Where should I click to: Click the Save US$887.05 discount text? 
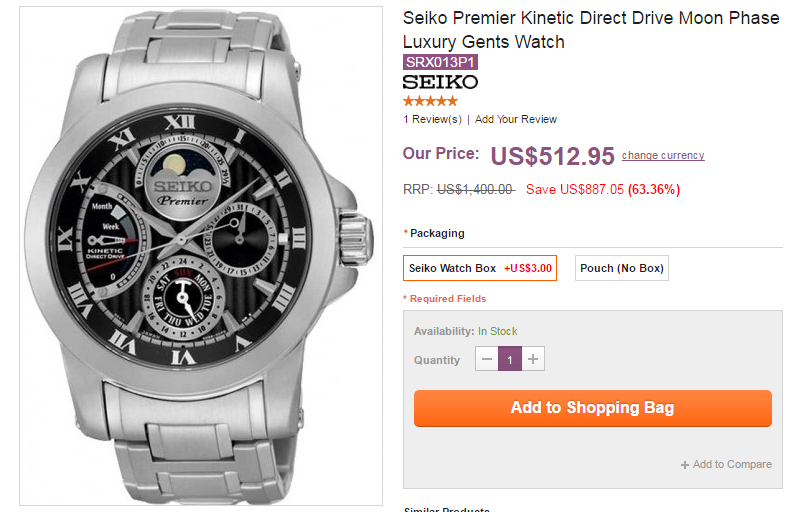point(574,189)
